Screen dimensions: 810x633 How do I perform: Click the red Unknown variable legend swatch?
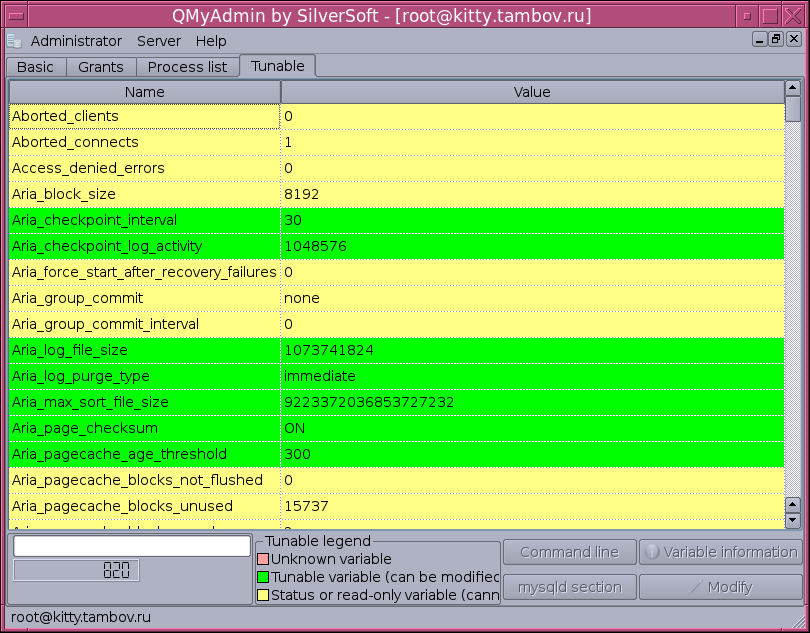[264, 559]
